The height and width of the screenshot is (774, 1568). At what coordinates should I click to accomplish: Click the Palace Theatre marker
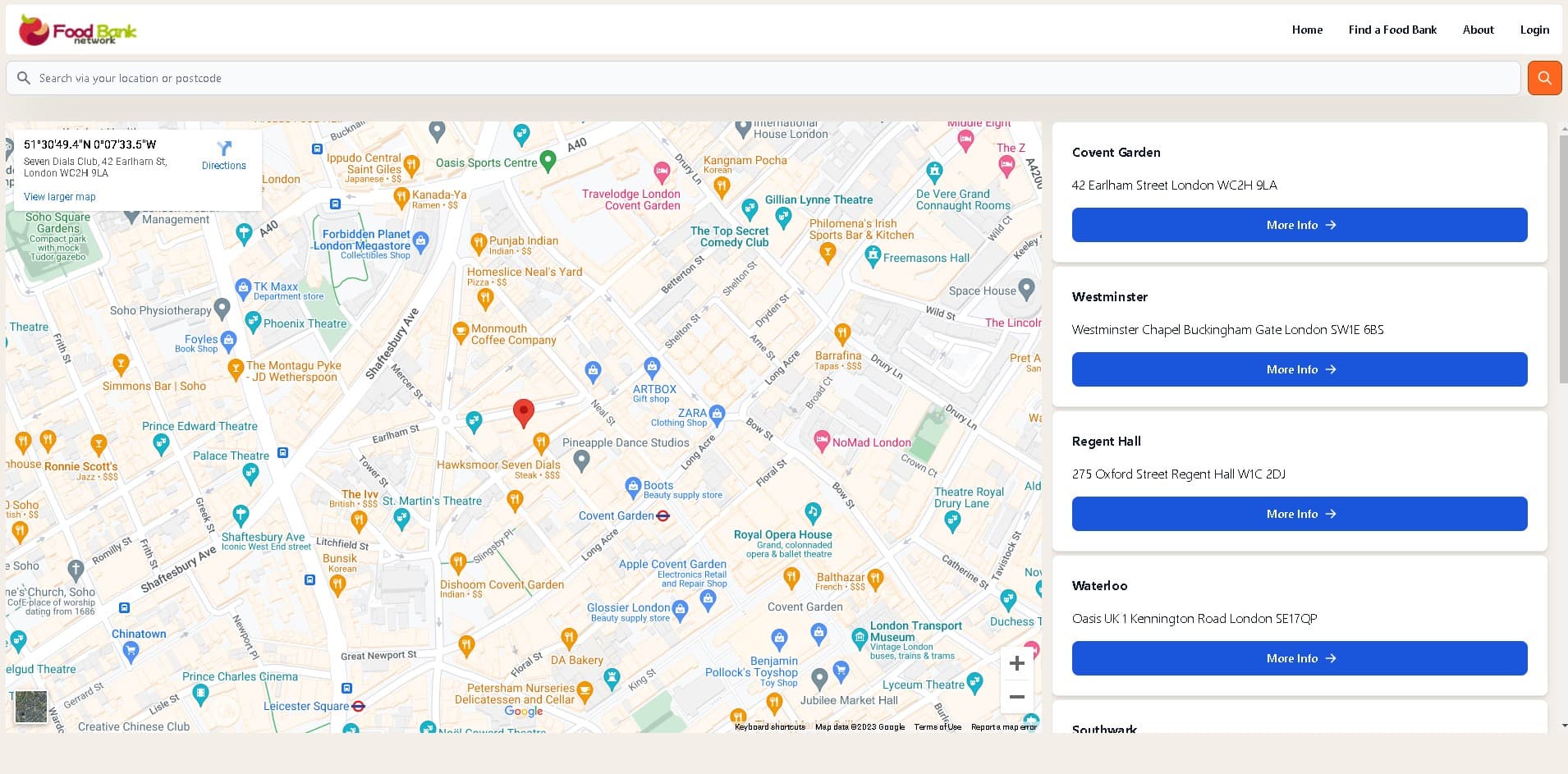tap(250, 474)
